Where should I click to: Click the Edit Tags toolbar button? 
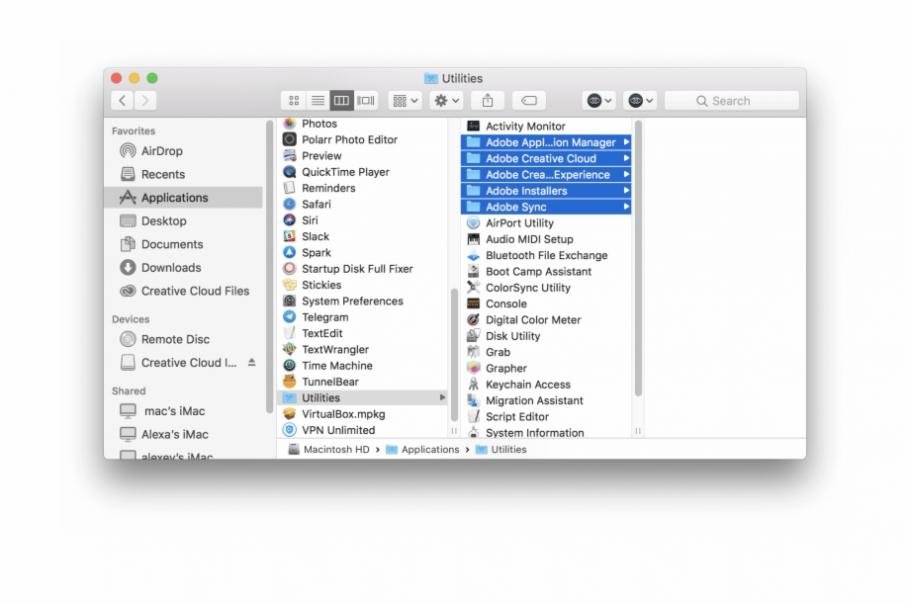pyautogui.click(x=529, y=101)
